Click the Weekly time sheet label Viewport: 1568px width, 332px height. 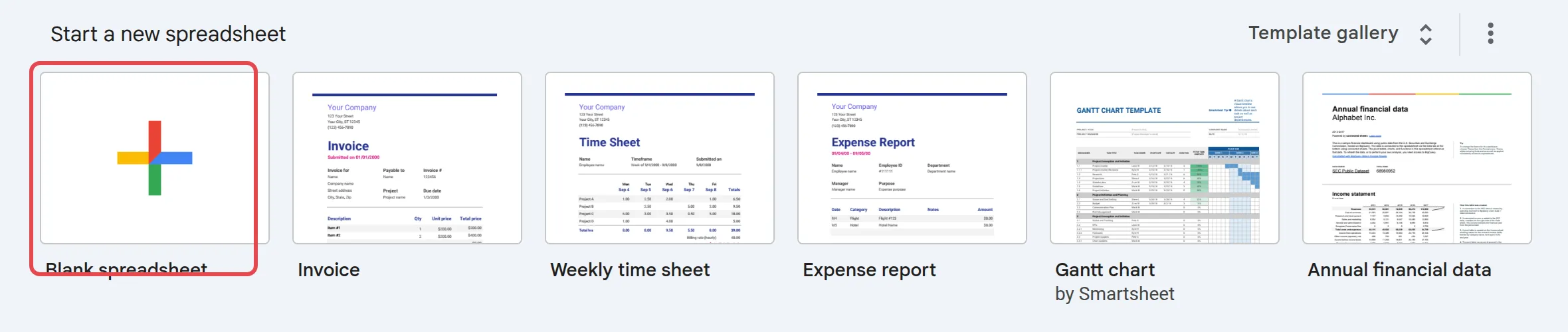630,270
